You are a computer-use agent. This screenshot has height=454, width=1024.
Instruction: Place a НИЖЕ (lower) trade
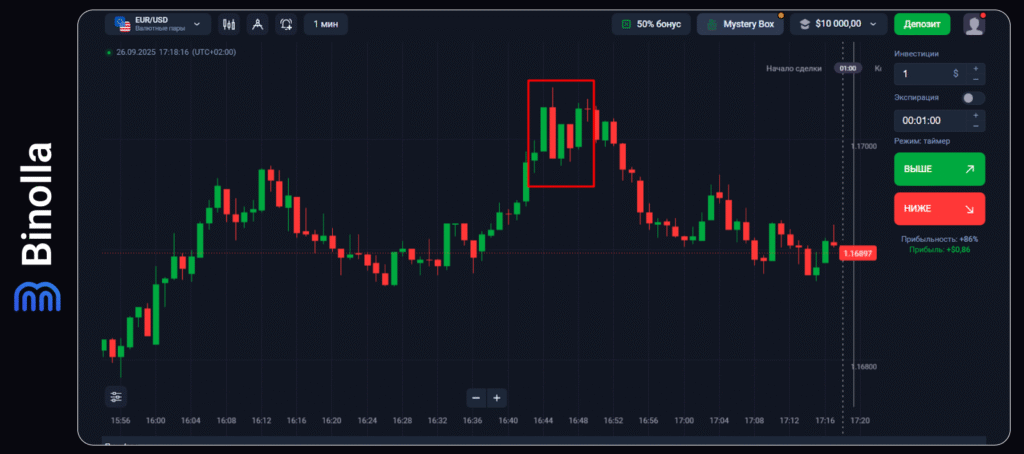[x=939, y=209]
